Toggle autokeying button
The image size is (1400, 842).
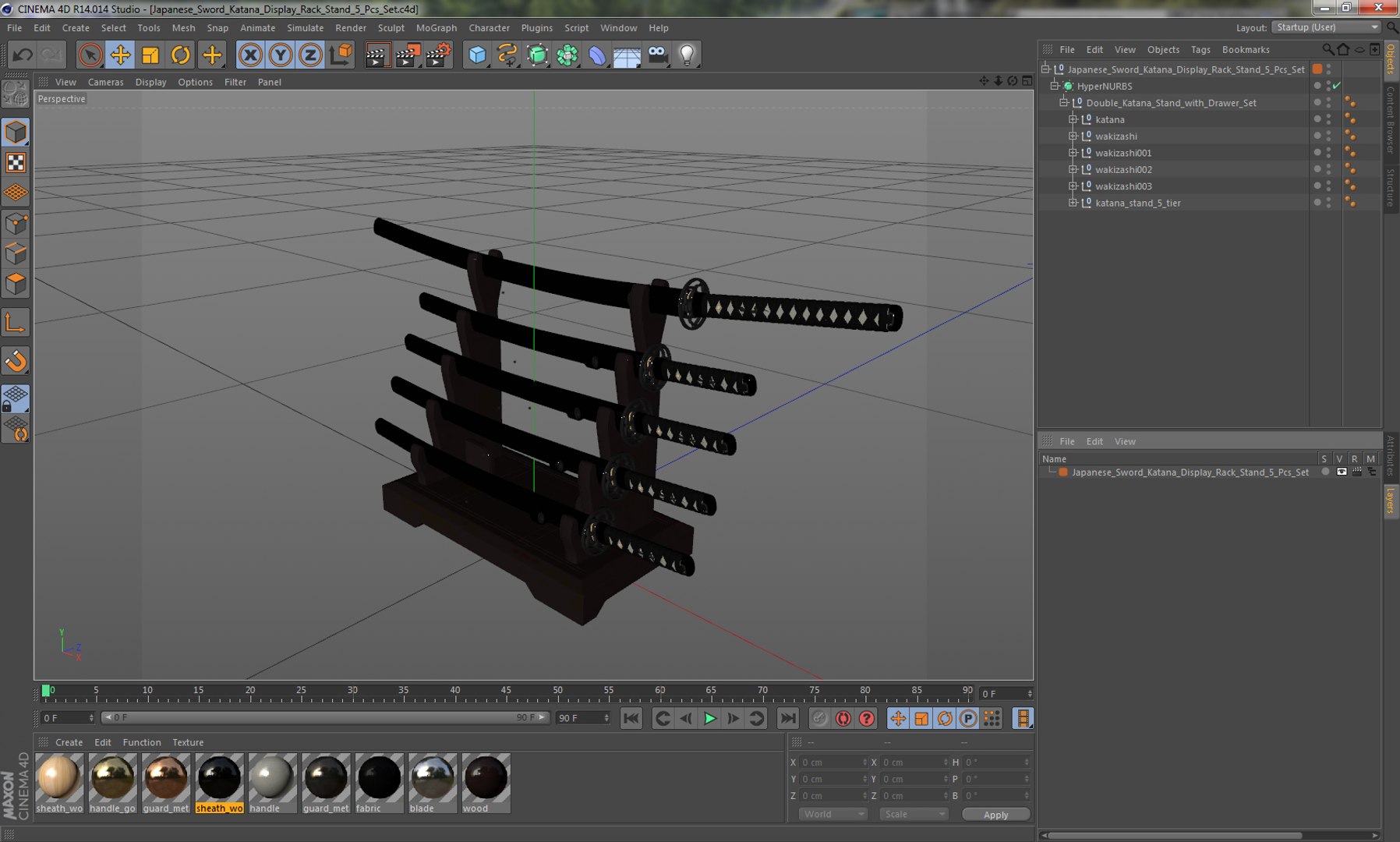tap(843, 719)
